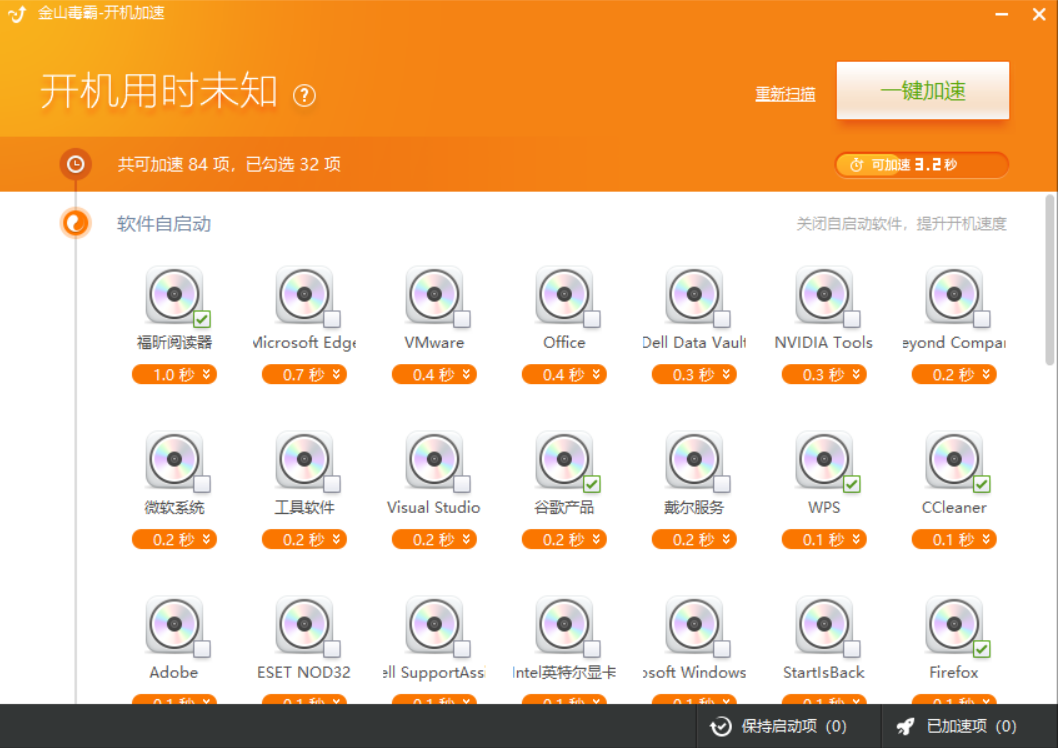Click the CCleaner disc icon
The image size is (1058, 748).
(954, 460)
